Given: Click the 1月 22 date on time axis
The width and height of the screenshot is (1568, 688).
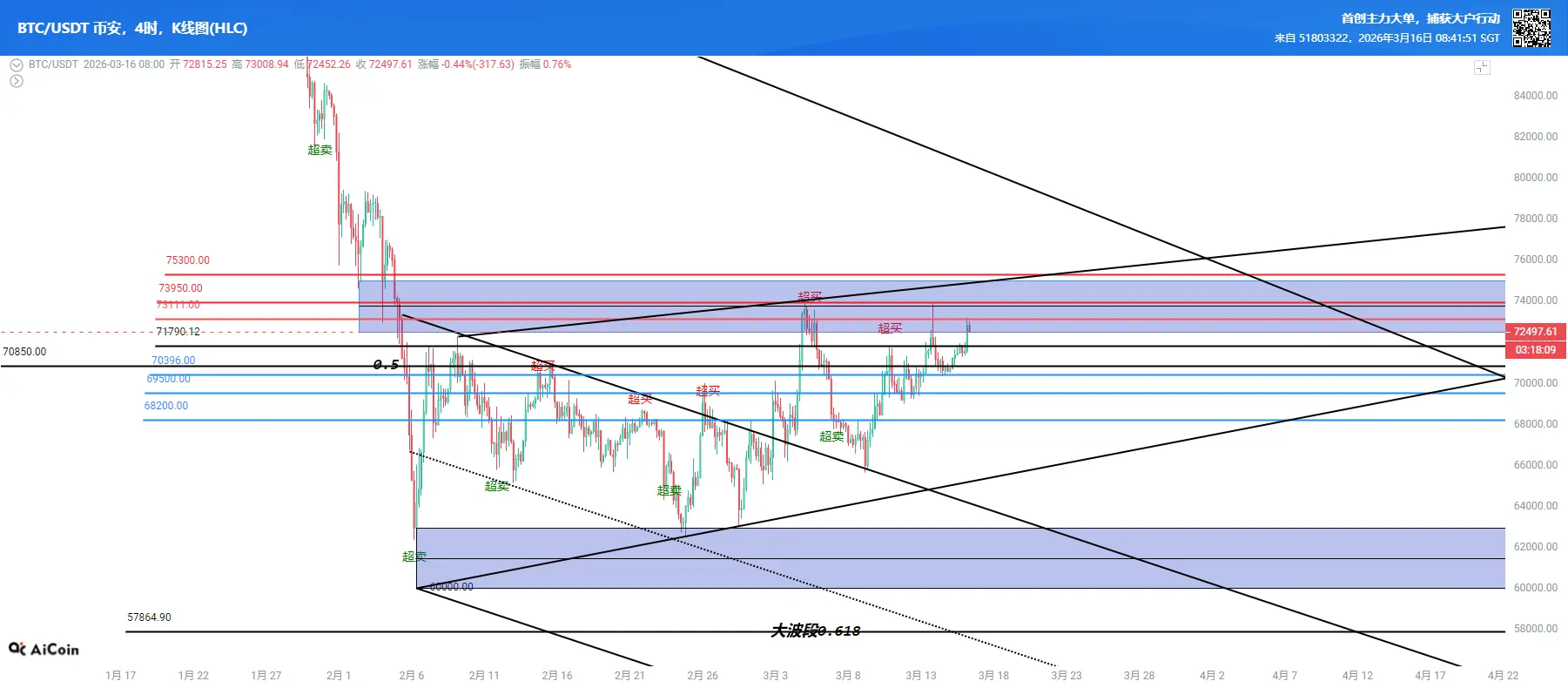Looking at the screenshot, I should 193,676.
